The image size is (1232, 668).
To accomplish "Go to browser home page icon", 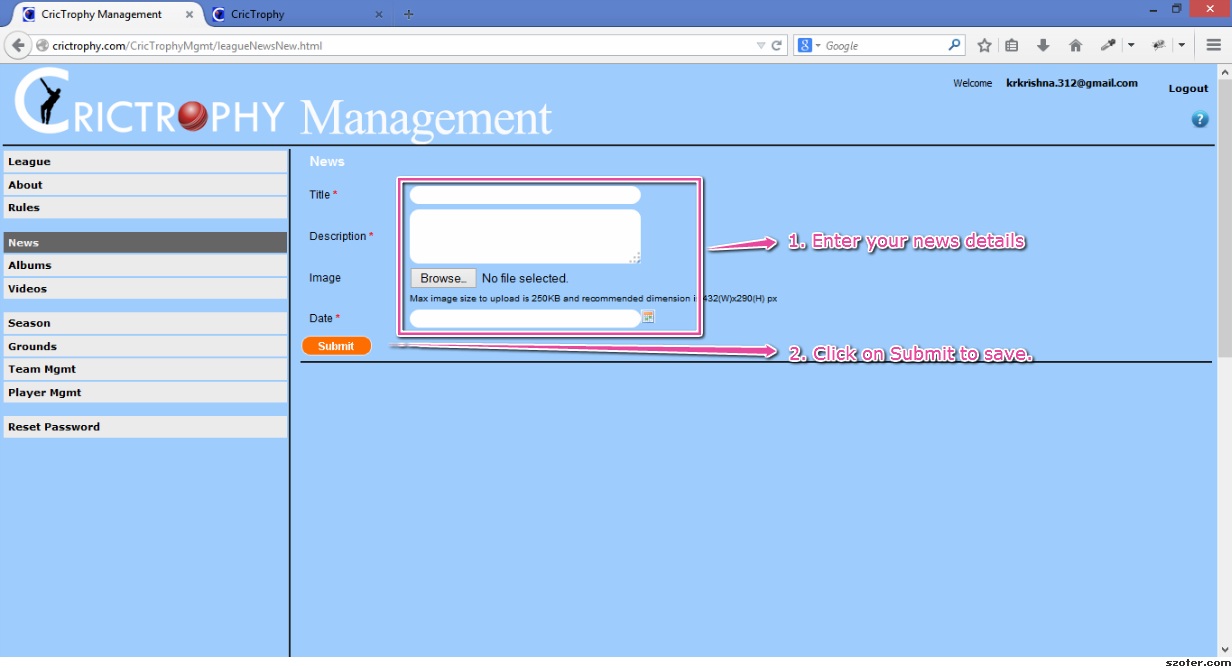I will coord(1075,45).
